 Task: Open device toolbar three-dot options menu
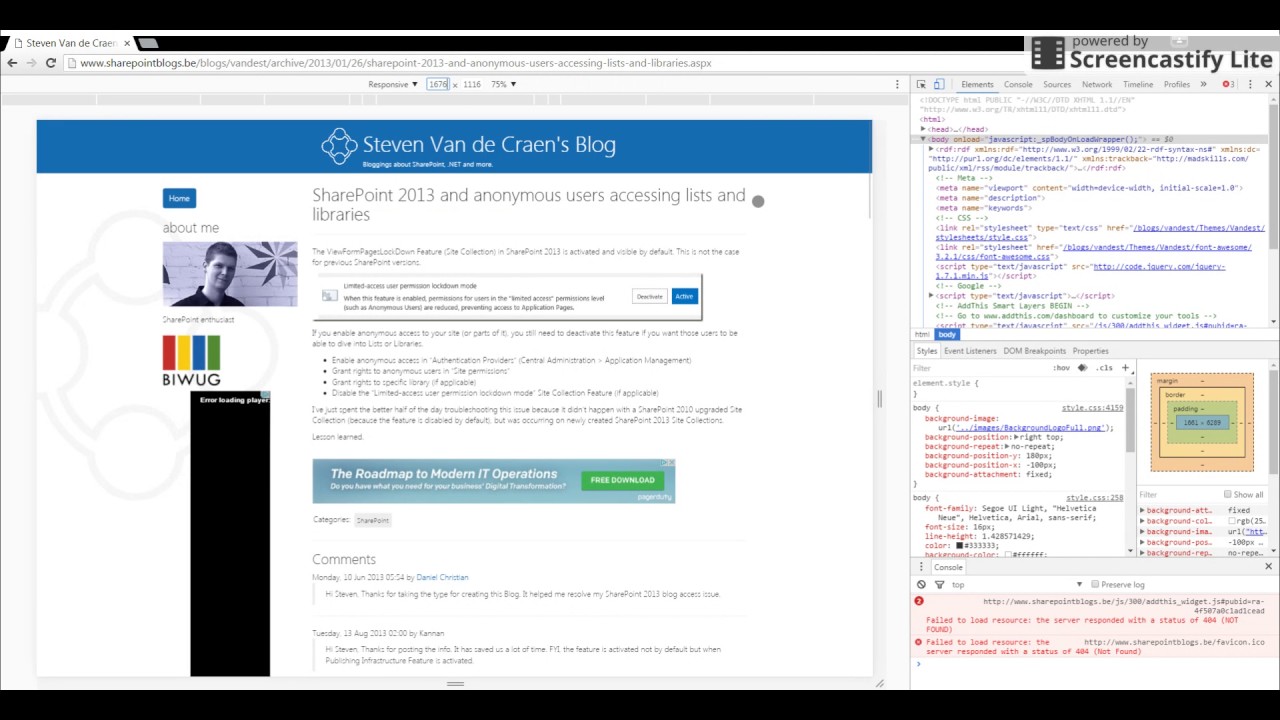(x=897, y=85)
